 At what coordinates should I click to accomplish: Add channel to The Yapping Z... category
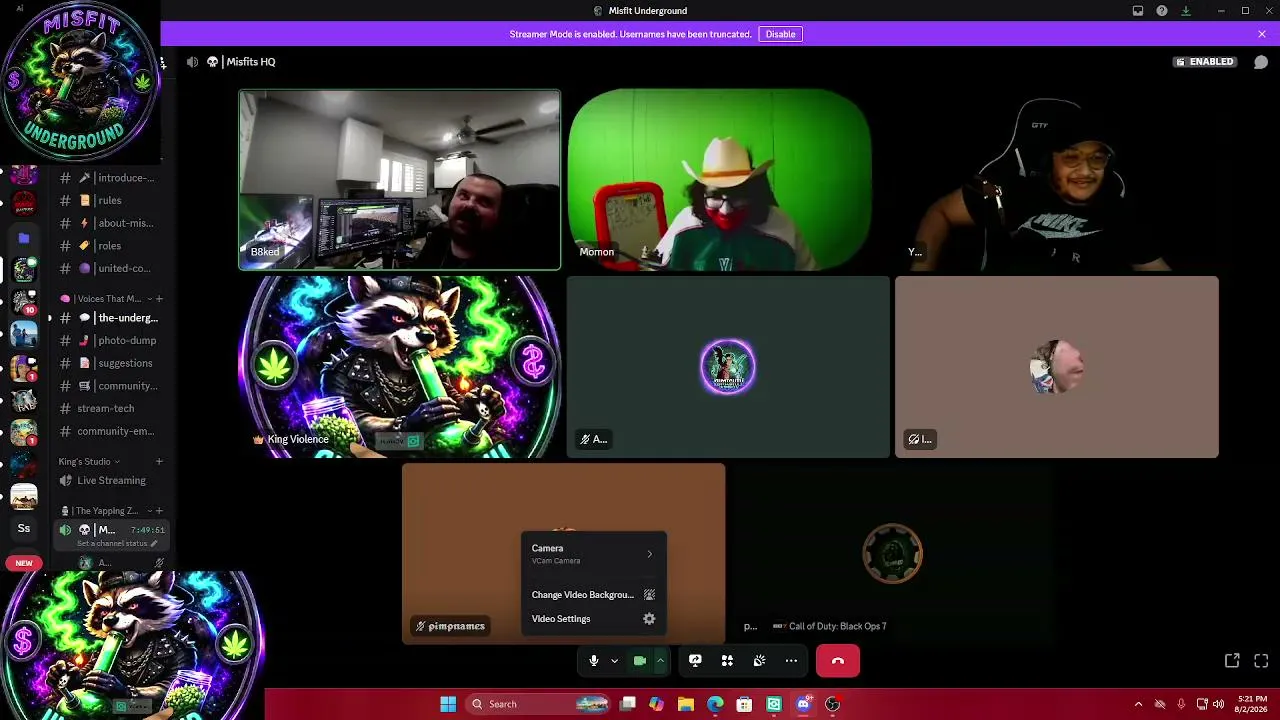click(159, 511)
